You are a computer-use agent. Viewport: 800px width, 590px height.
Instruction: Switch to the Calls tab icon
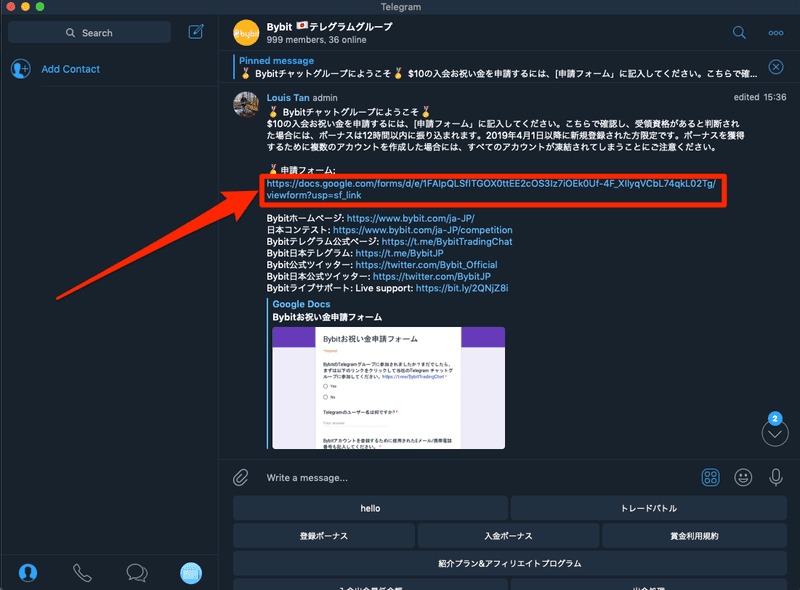pos(82,573)
